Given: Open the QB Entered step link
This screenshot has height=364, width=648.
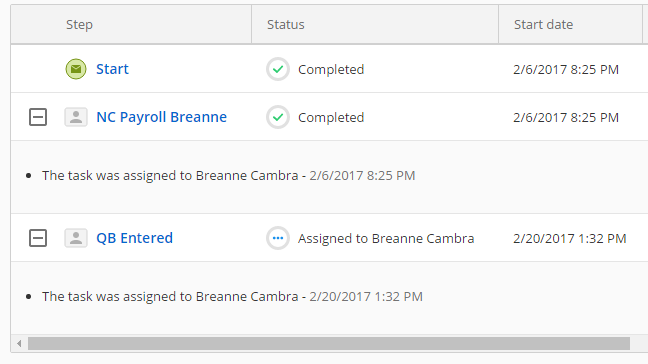Looking at the screenshot, I should (134, 238).
